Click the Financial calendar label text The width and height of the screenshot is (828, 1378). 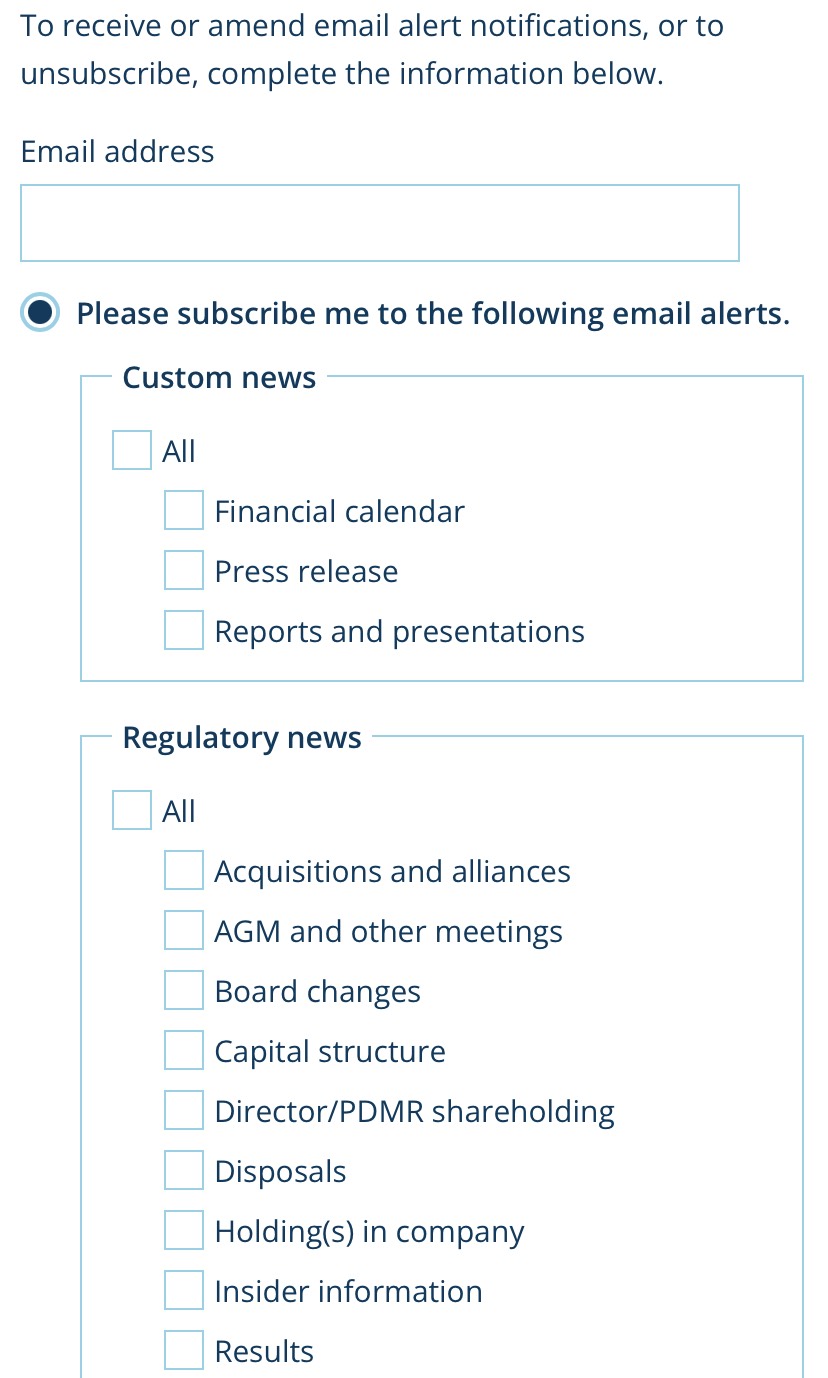coord(339,512)
